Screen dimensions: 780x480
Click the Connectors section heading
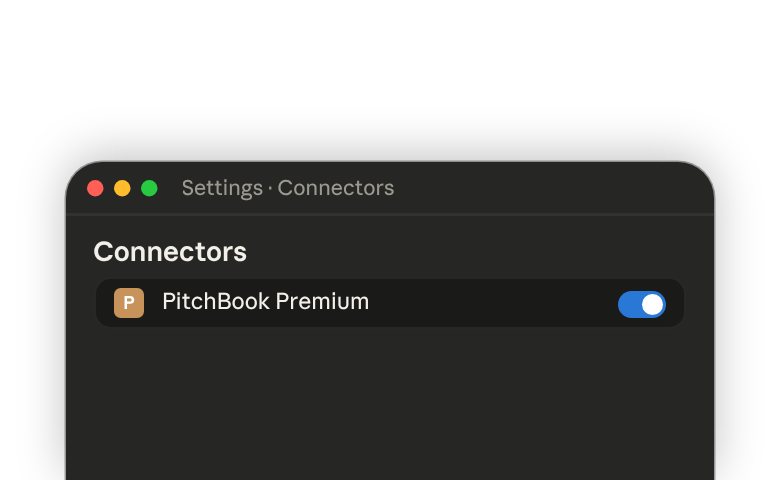click(170, 252)
